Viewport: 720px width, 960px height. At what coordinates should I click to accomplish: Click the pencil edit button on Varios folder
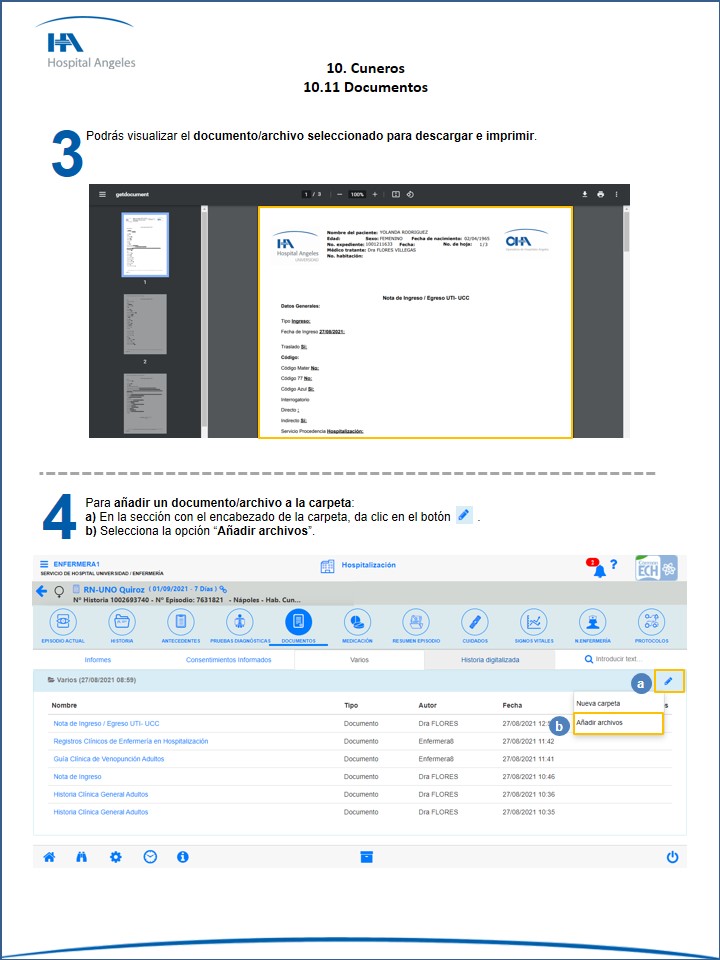[669, 681]
